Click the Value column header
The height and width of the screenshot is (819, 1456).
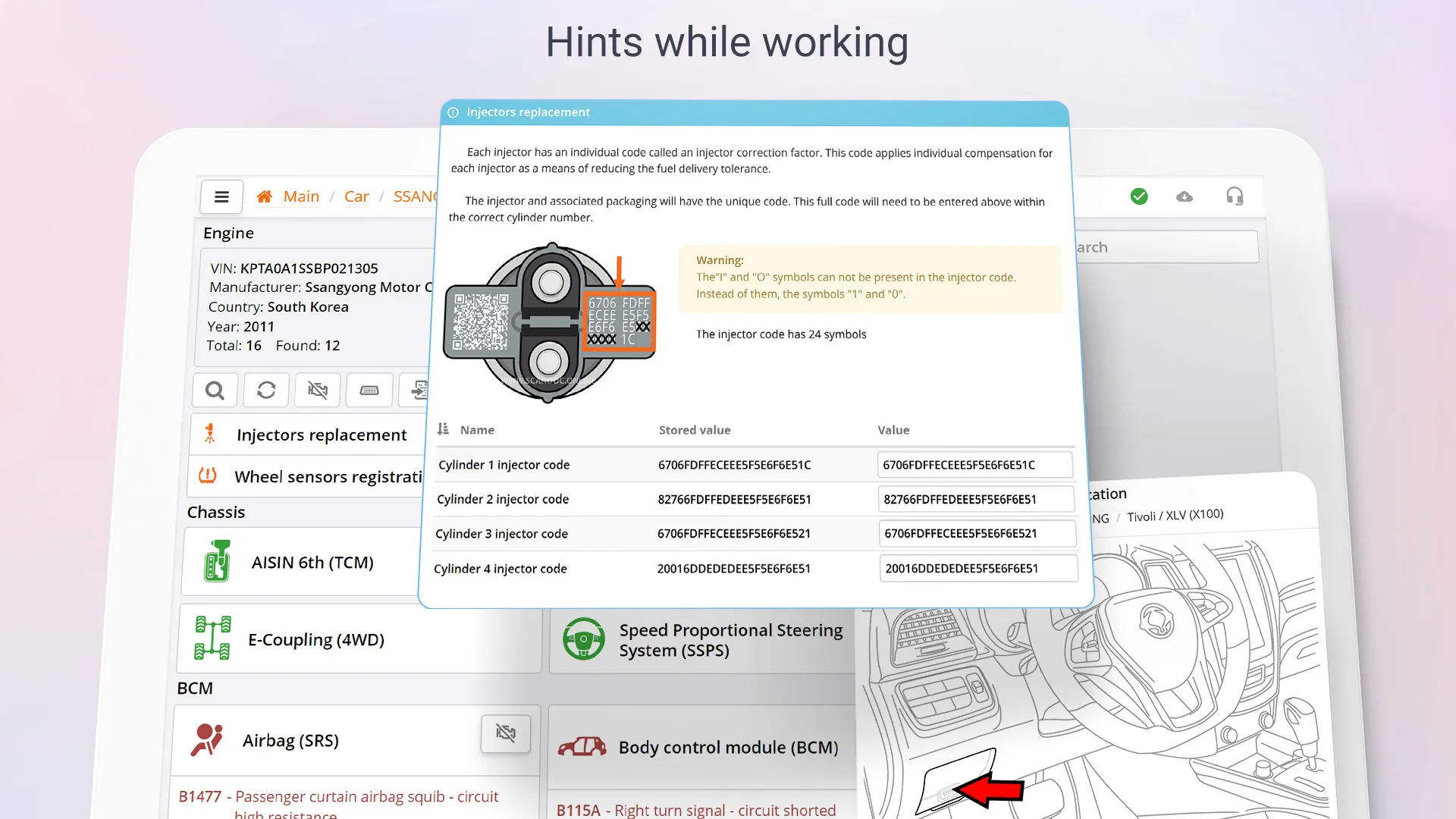click(893, 430)
